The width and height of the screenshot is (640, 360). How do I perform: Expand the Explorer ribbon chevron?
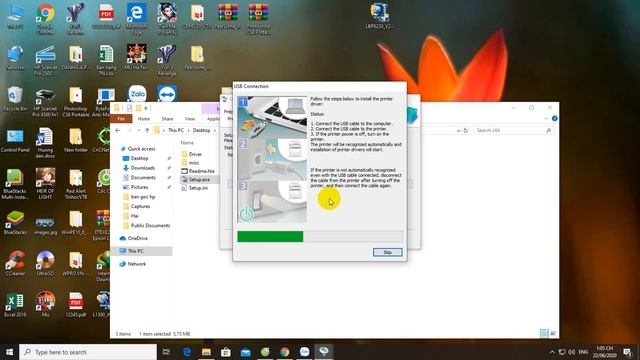coord(546,118)
